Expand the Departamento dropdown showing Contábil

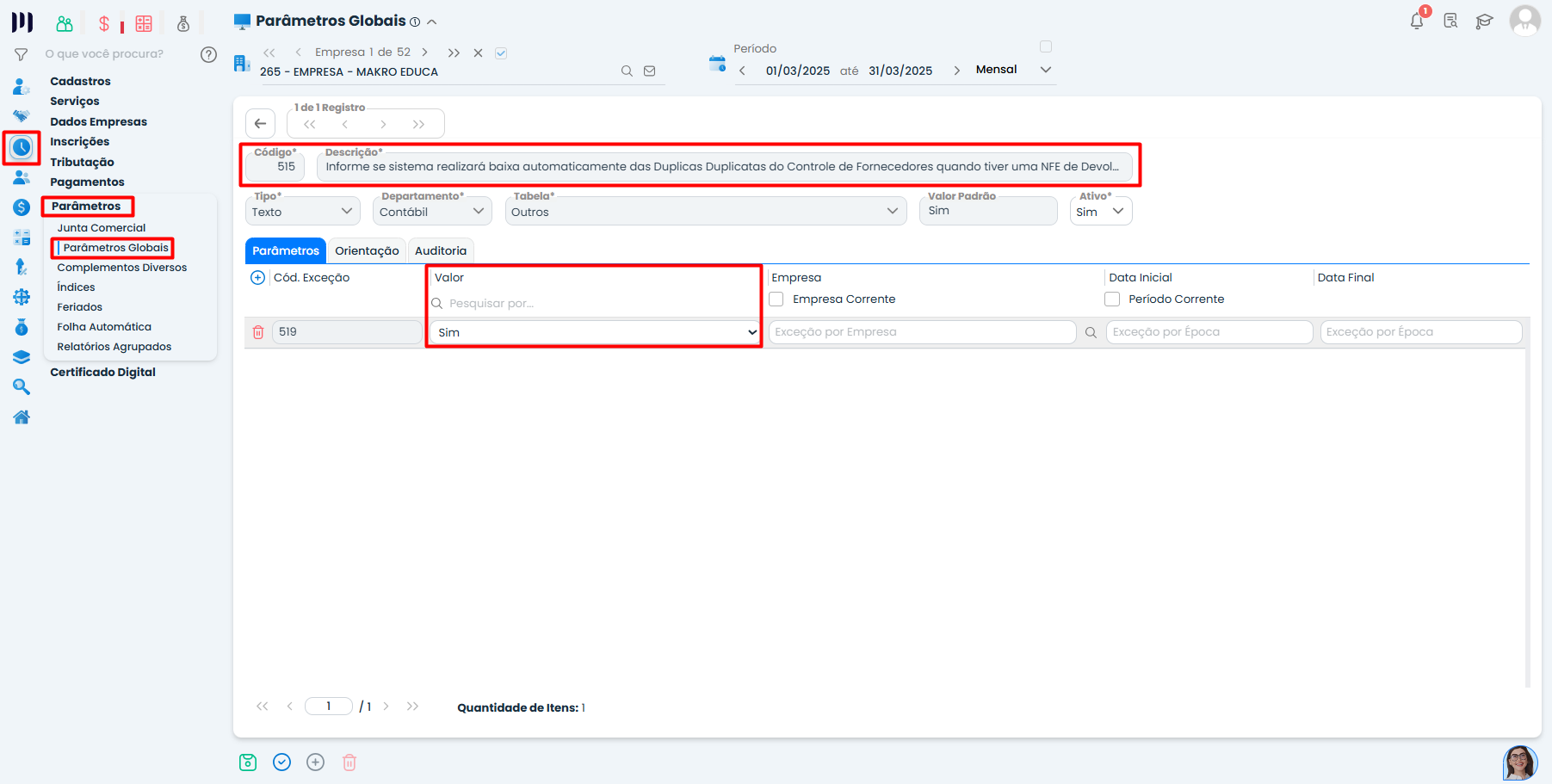tap(432, 212)
